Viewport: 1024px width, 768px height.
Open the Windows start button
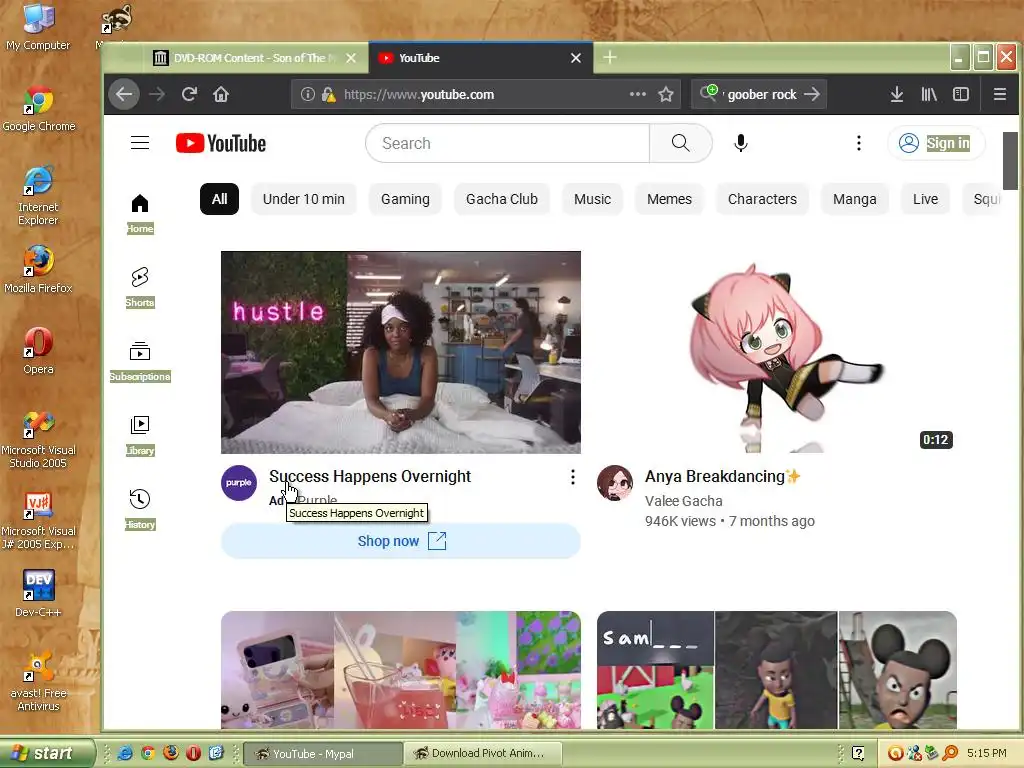pos(46,753)
